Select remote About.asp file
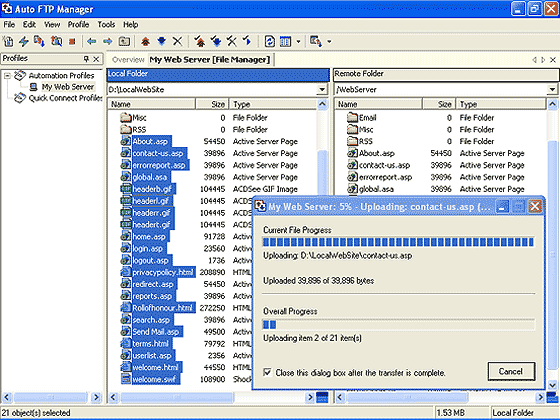 (376, 153)
